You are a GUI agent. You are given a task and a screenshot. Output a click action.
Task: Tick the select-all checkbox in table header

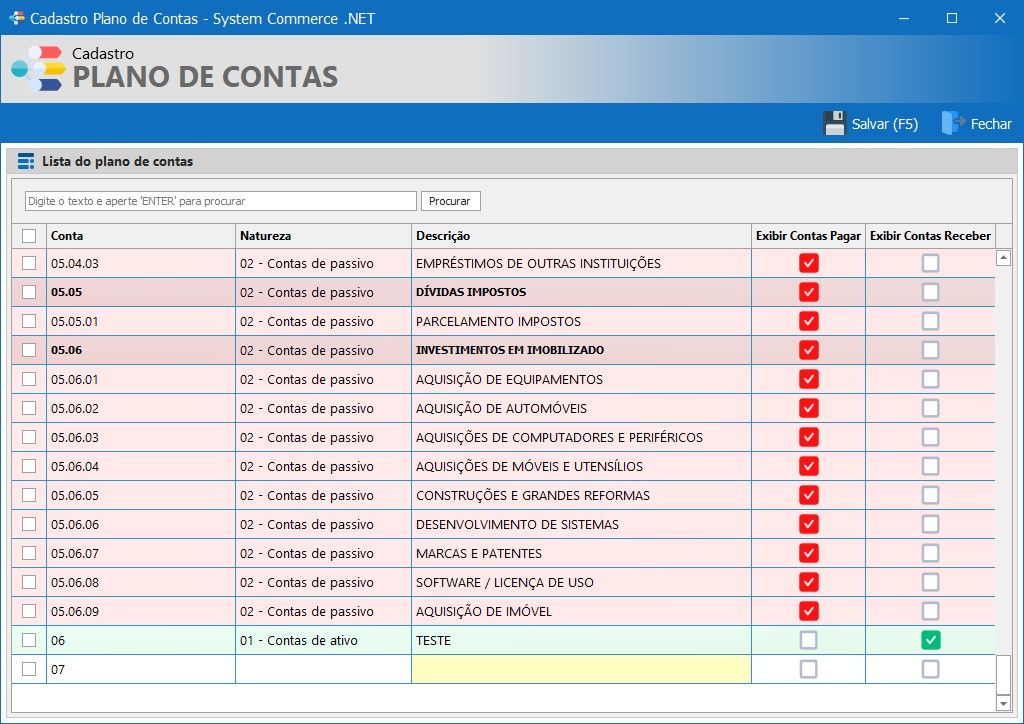click(x=29, y=236)
